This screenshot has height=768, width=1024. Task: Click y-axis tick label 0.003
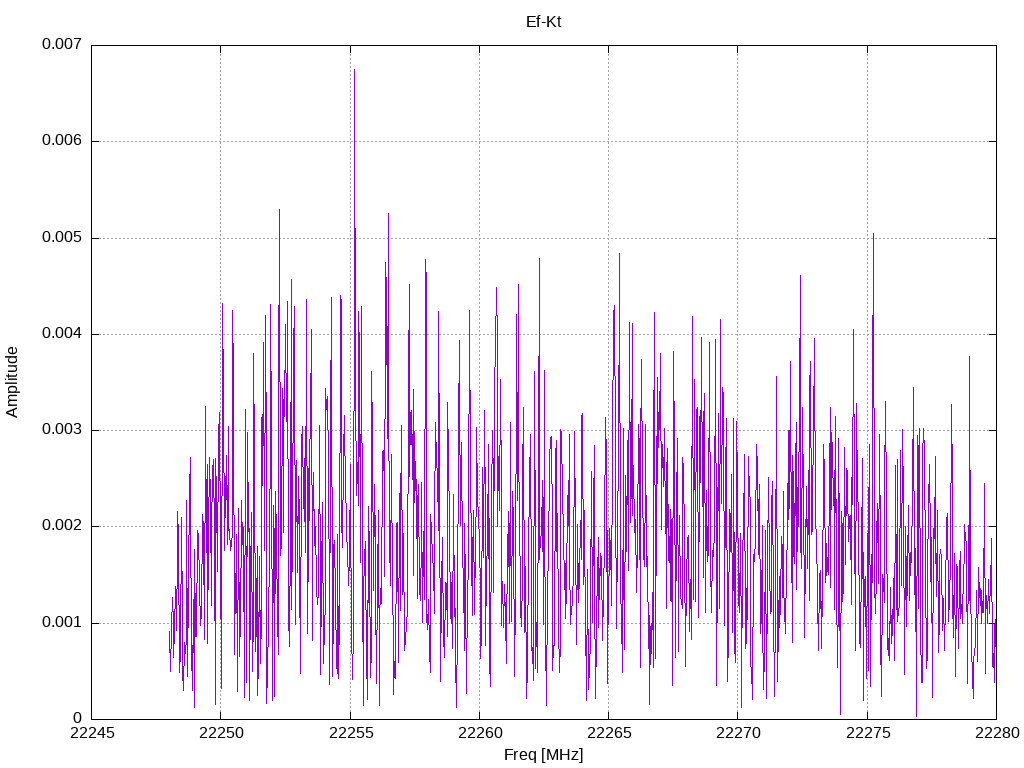(62, 429)
